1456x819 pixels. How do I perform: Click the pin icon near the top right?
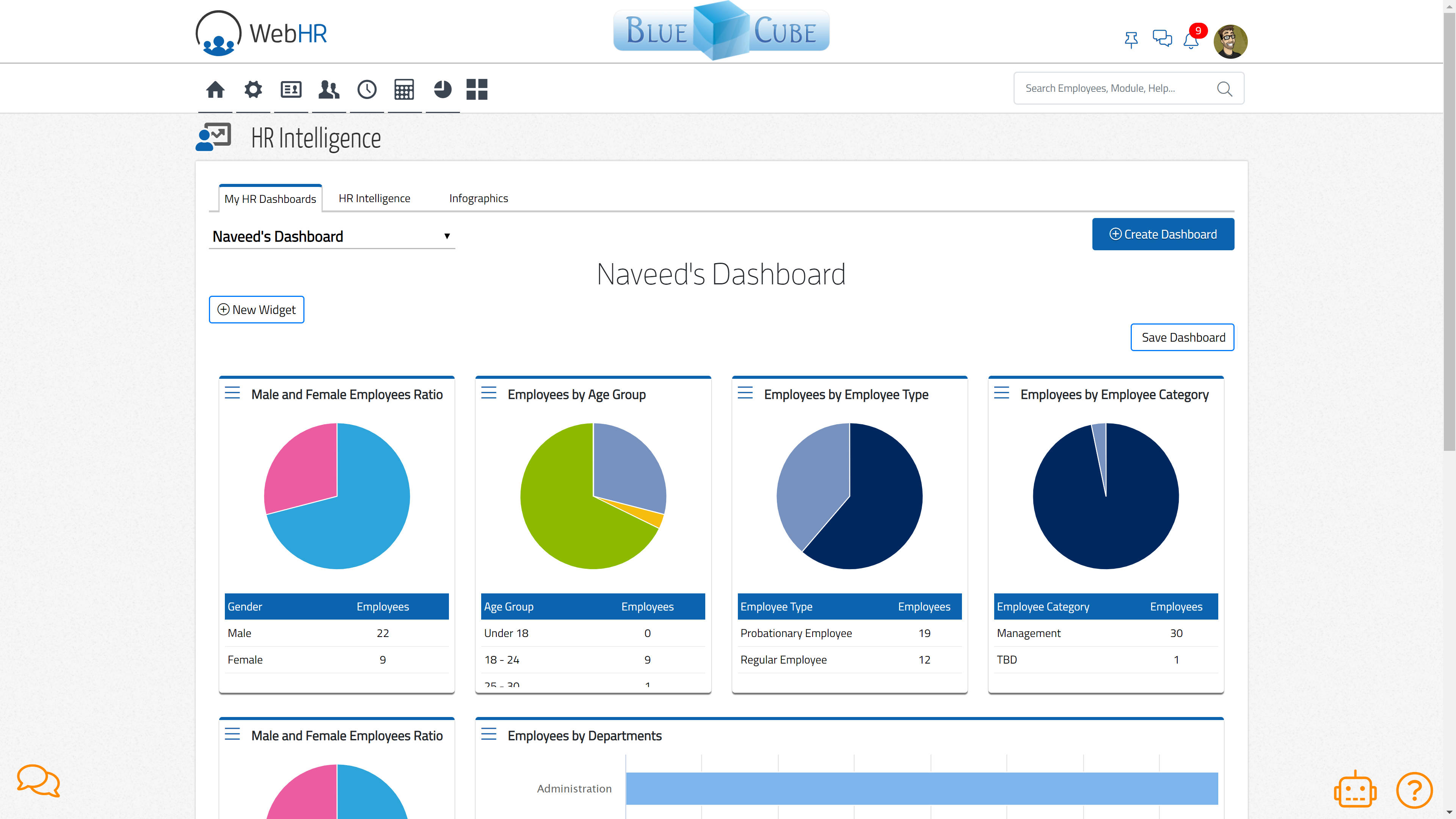[x=1132, y=39]
